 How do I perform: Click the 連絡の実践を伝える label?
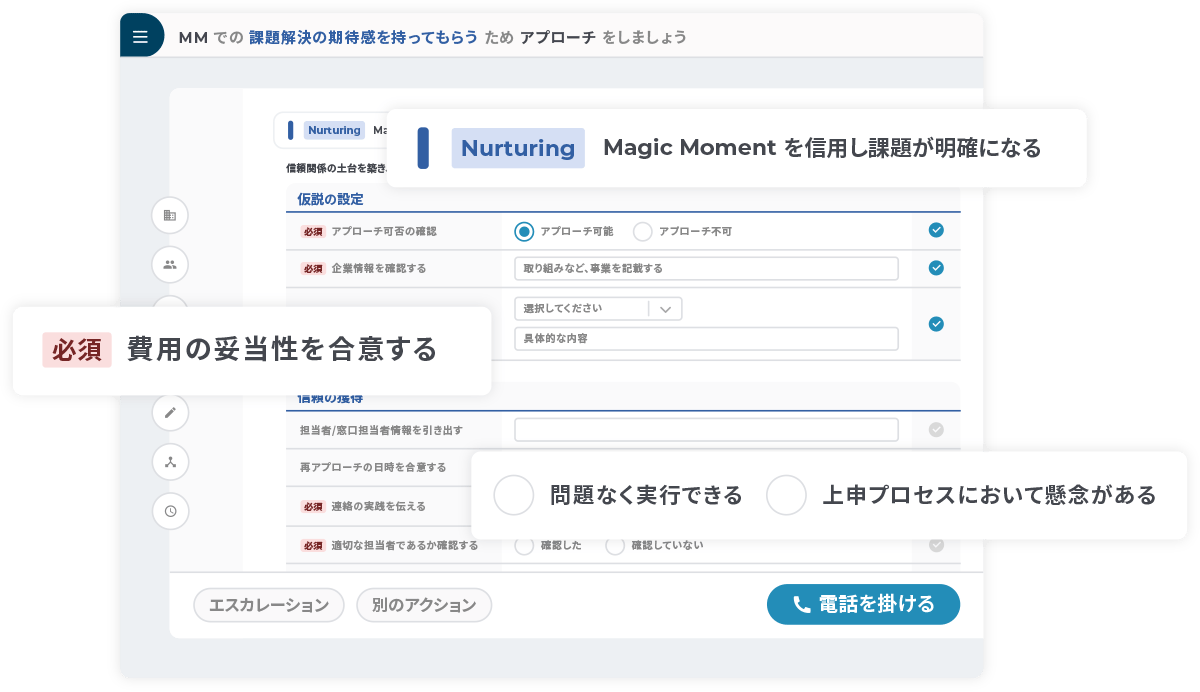pyautogui.click(x=378, y=506)
